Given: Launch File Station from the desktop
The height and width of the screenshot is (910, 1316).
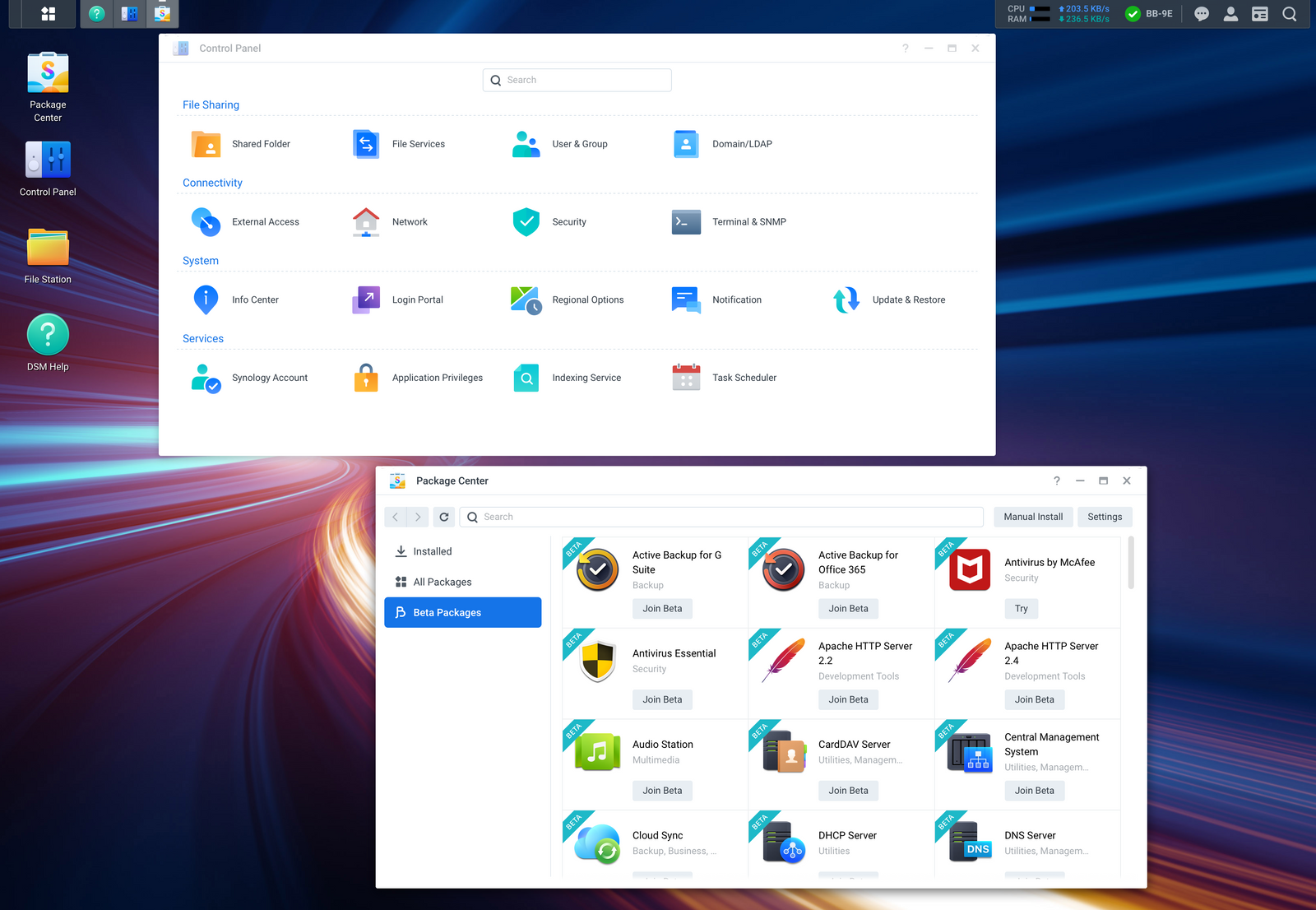Looking at the screenshot, I should point(47,255).
